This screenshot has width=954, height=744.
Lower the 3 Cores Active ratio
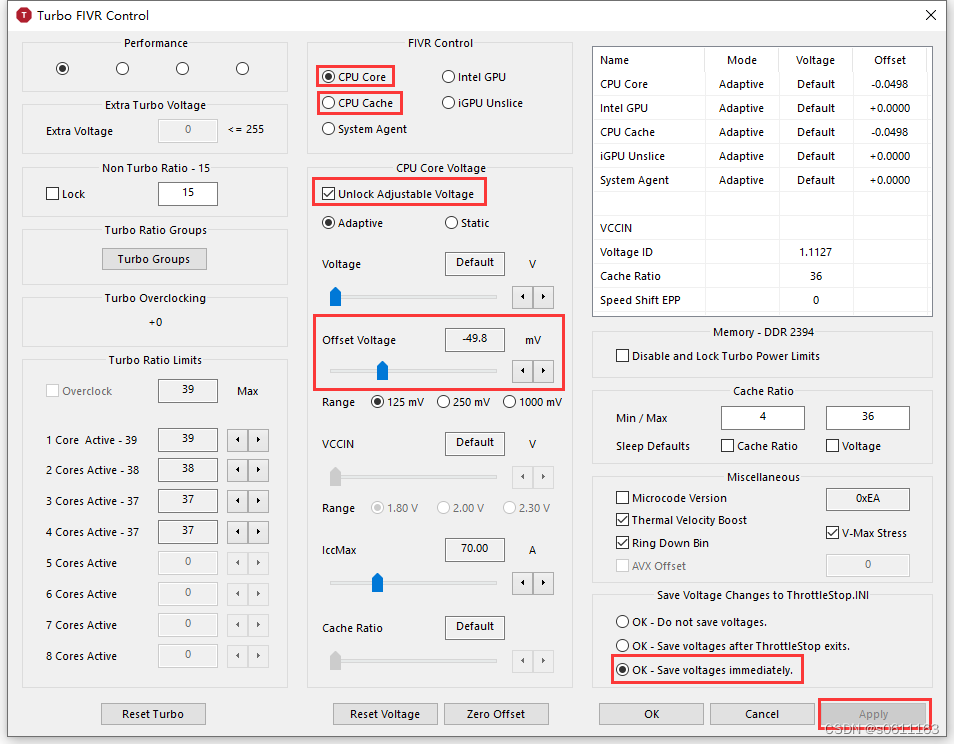(238, 501)
